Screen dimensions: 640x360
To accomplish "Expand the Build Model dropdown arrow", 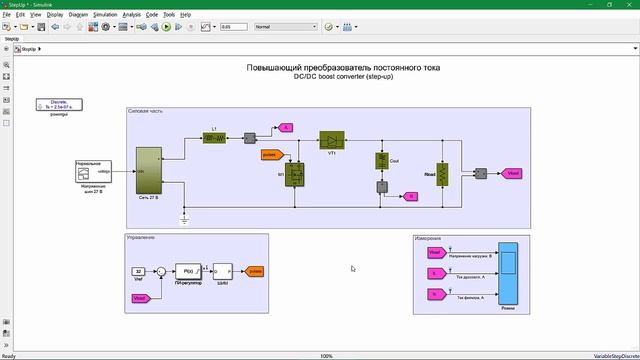I will [x=356, y=27].
